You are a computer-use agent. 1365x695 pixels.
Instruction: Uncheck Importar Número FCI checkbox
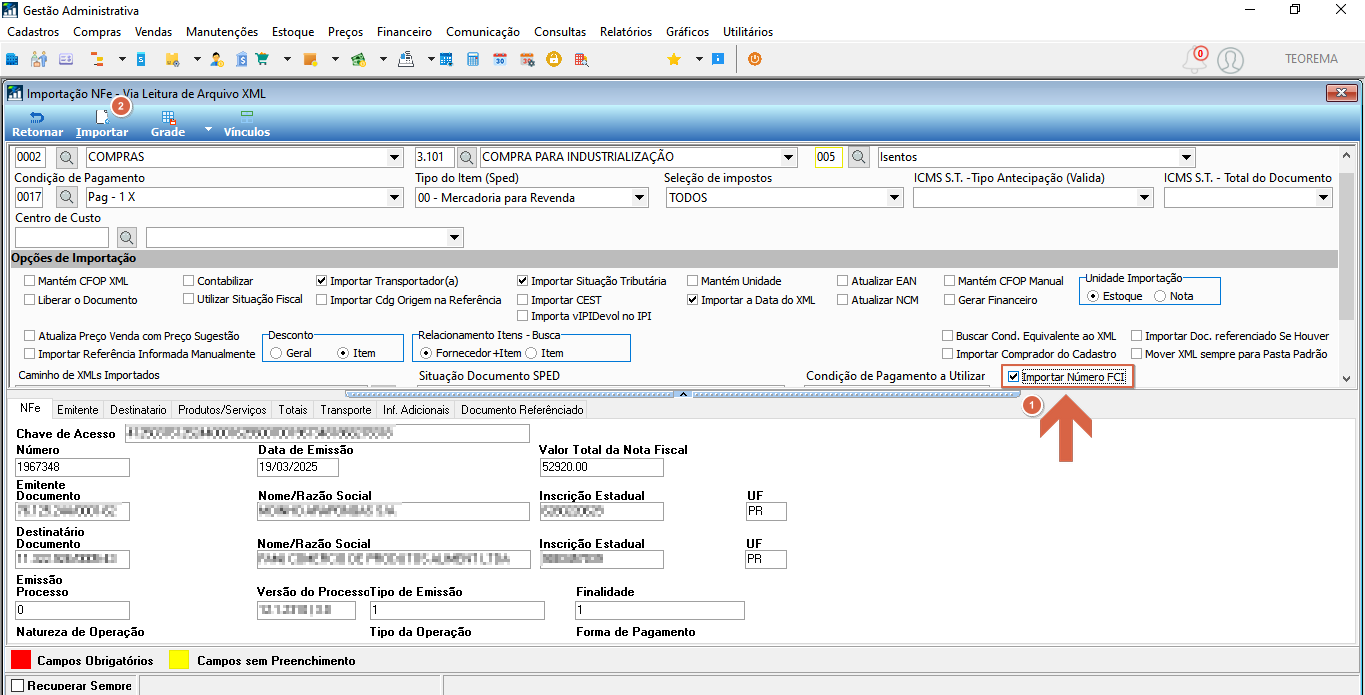coord(1014,377)
